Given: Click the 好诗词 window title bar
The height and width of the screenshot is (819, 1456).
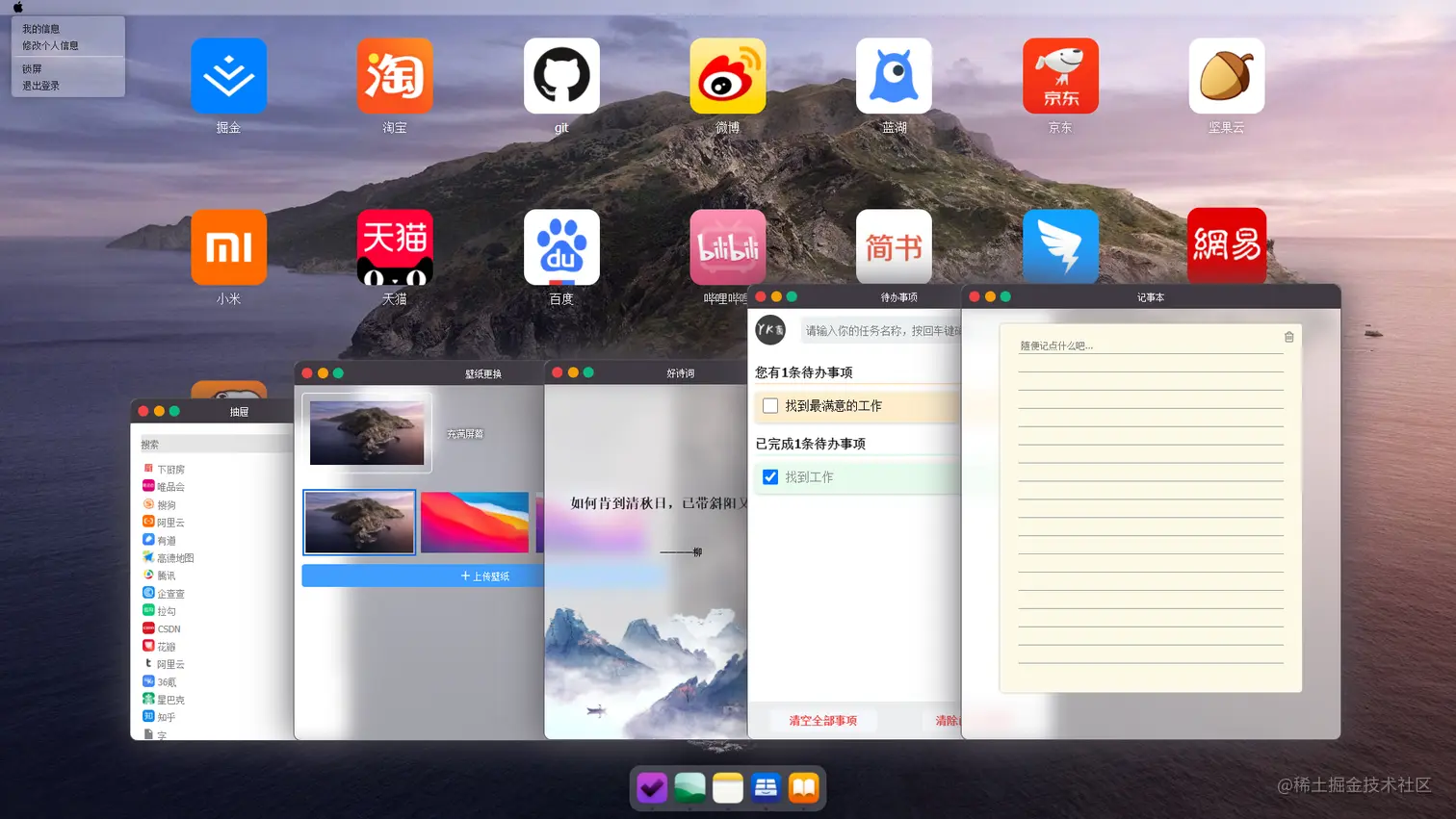Looking at the screenshot, I should pos(646,372).
